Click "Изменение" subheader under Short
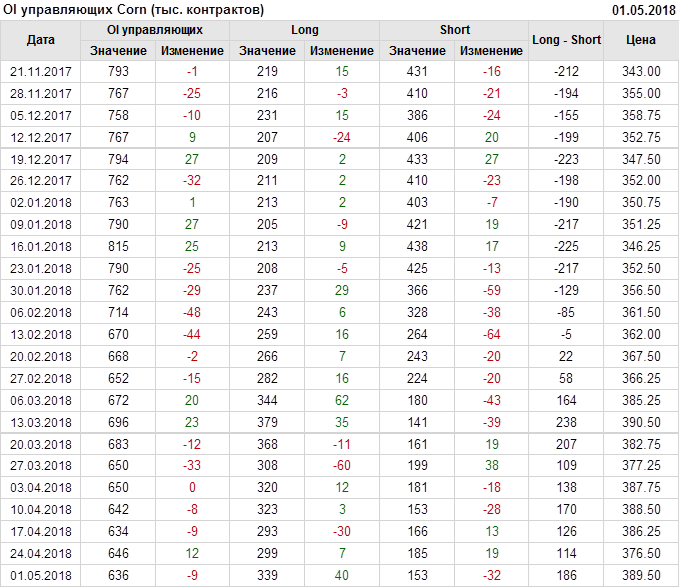The height and width of the screenshot is (588, 680). [x=491, y=51]
